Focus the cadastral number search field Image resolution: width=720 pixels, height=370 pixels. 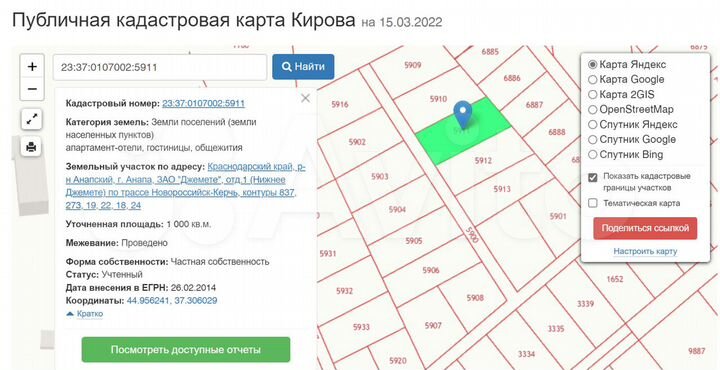[160, 67]
